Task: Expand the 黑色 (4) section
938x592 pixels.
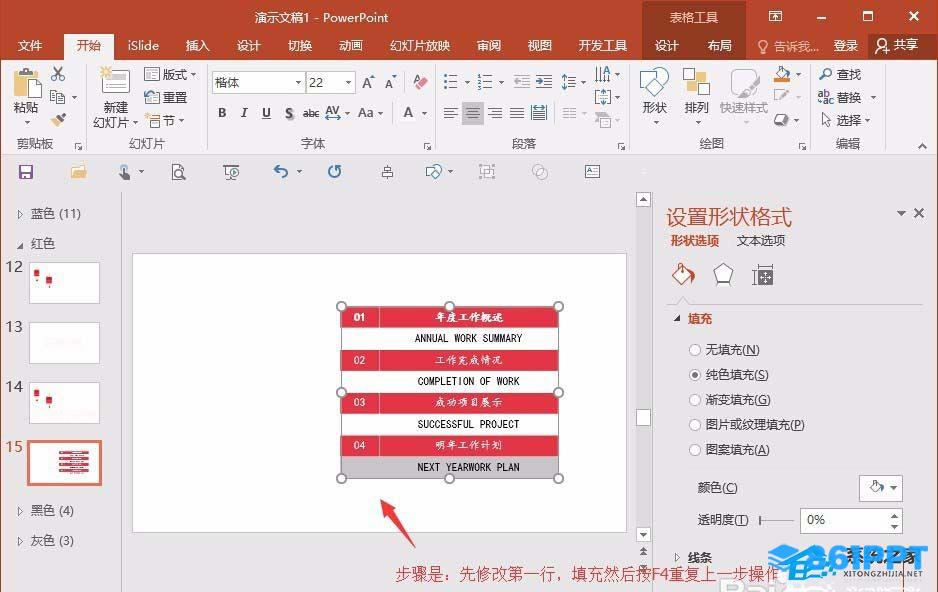Action: pyautogui.click(x=20, y=511)
